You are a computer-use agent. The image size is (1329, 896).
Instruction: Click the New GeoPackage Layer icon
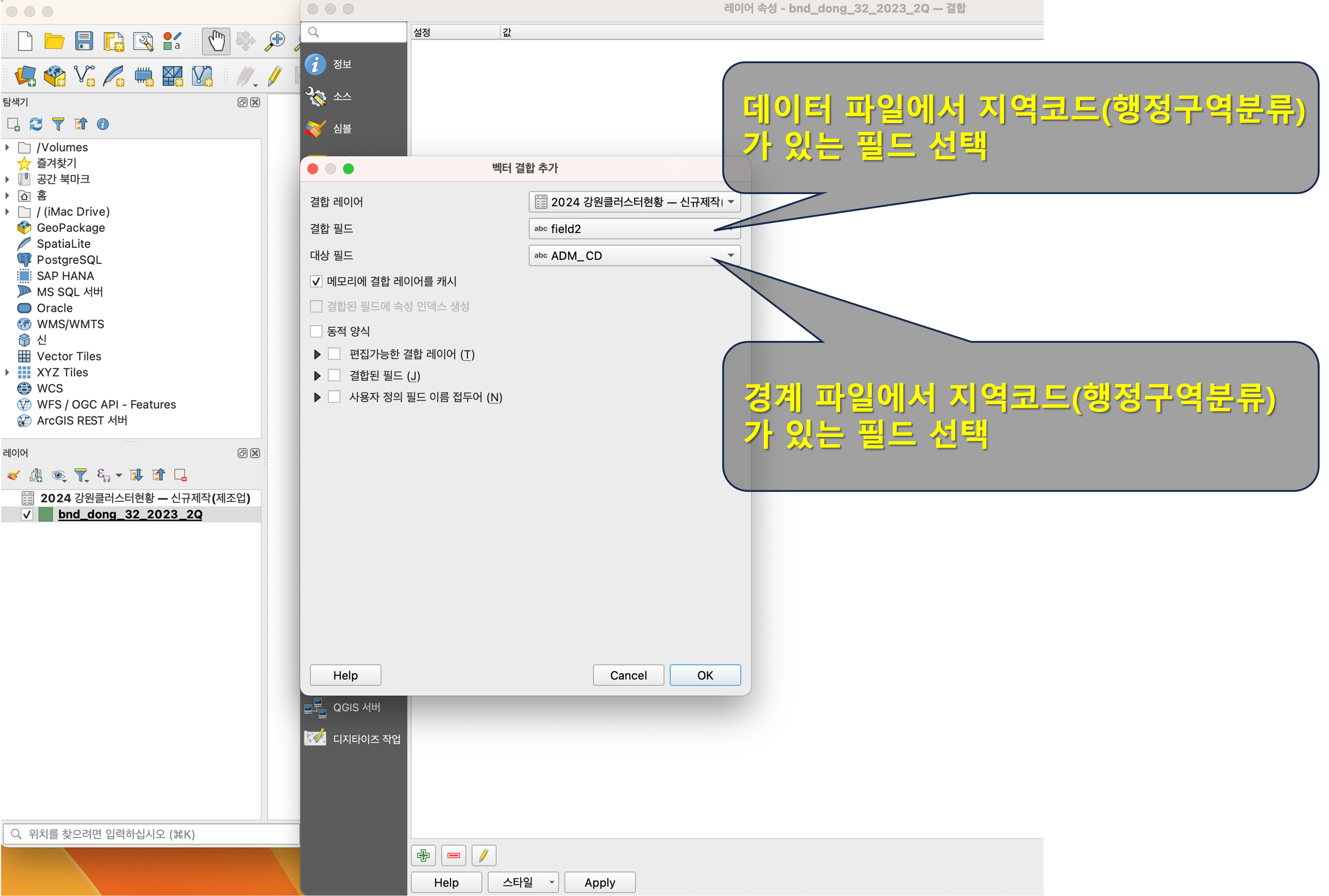[55, 76]
